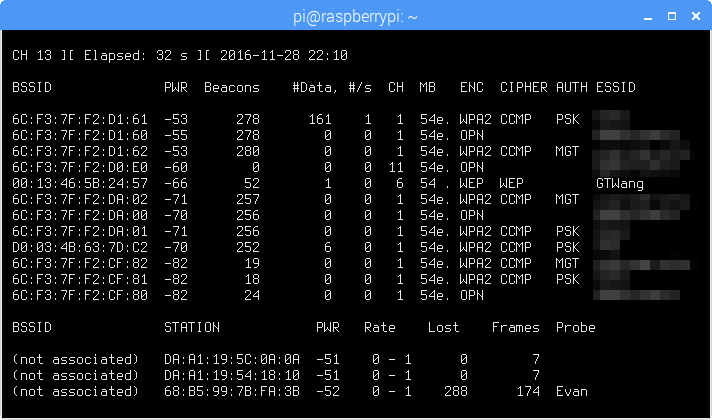This screenshot has height=420, width=712.
Task: Click the 161 data count value
Action: tap(320, 120)
